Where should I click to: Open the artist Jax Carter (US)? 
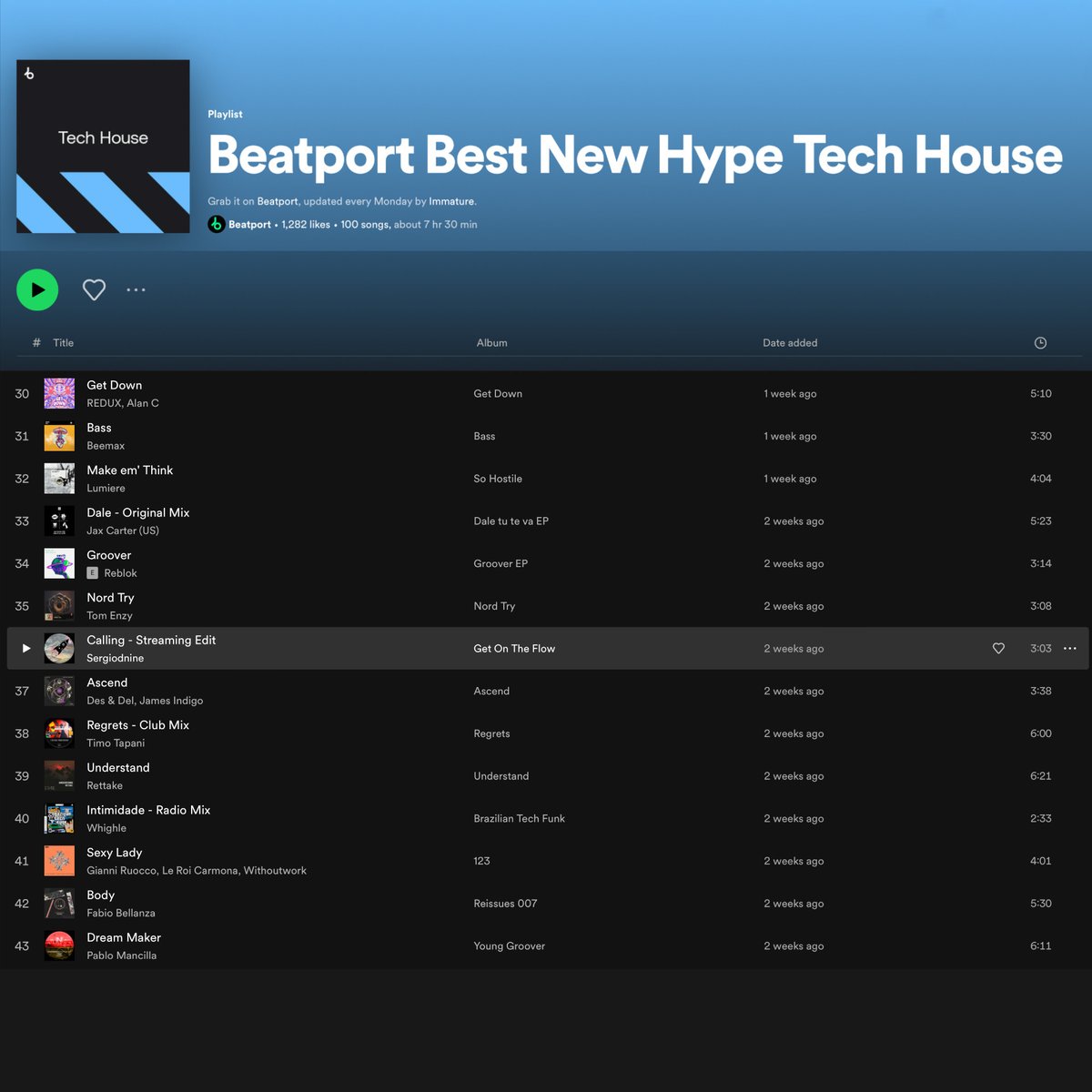[x=123, y=531]
